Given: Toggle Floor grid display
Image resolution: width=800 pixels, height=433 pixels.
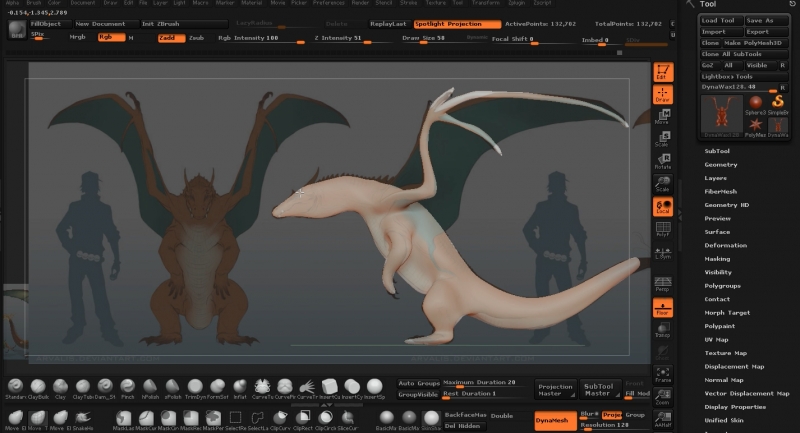Looking at the screenshot, I should pyautogui.click(x=662, y=308).
